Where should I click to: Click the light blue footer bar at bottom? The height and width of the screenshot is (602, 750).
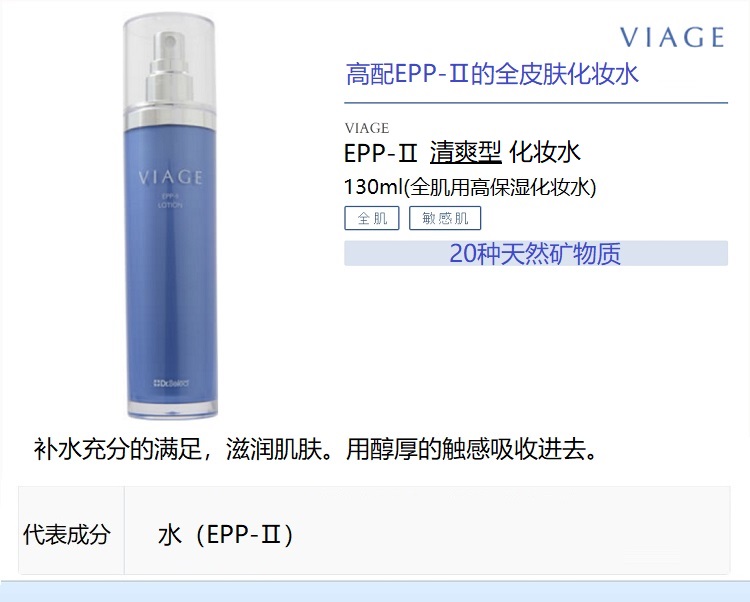[x=375, y=591]
